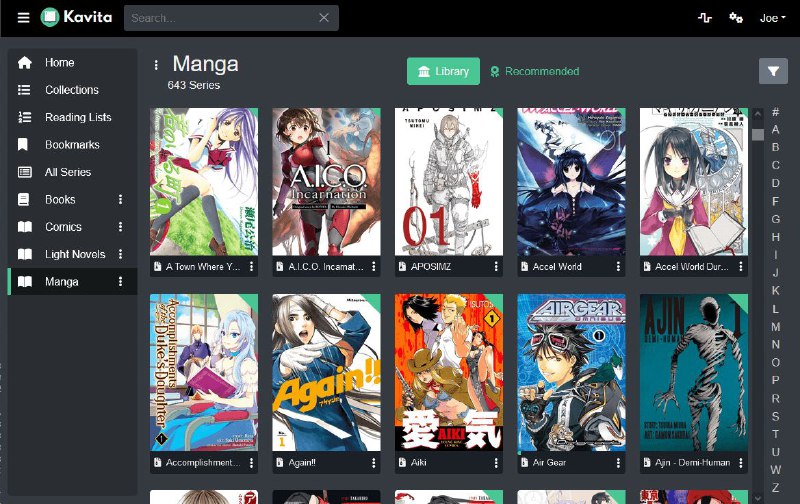This screenshot has width=800, height=504.
Task: Switch to the Library tab
Action: (x=443, y=72)
